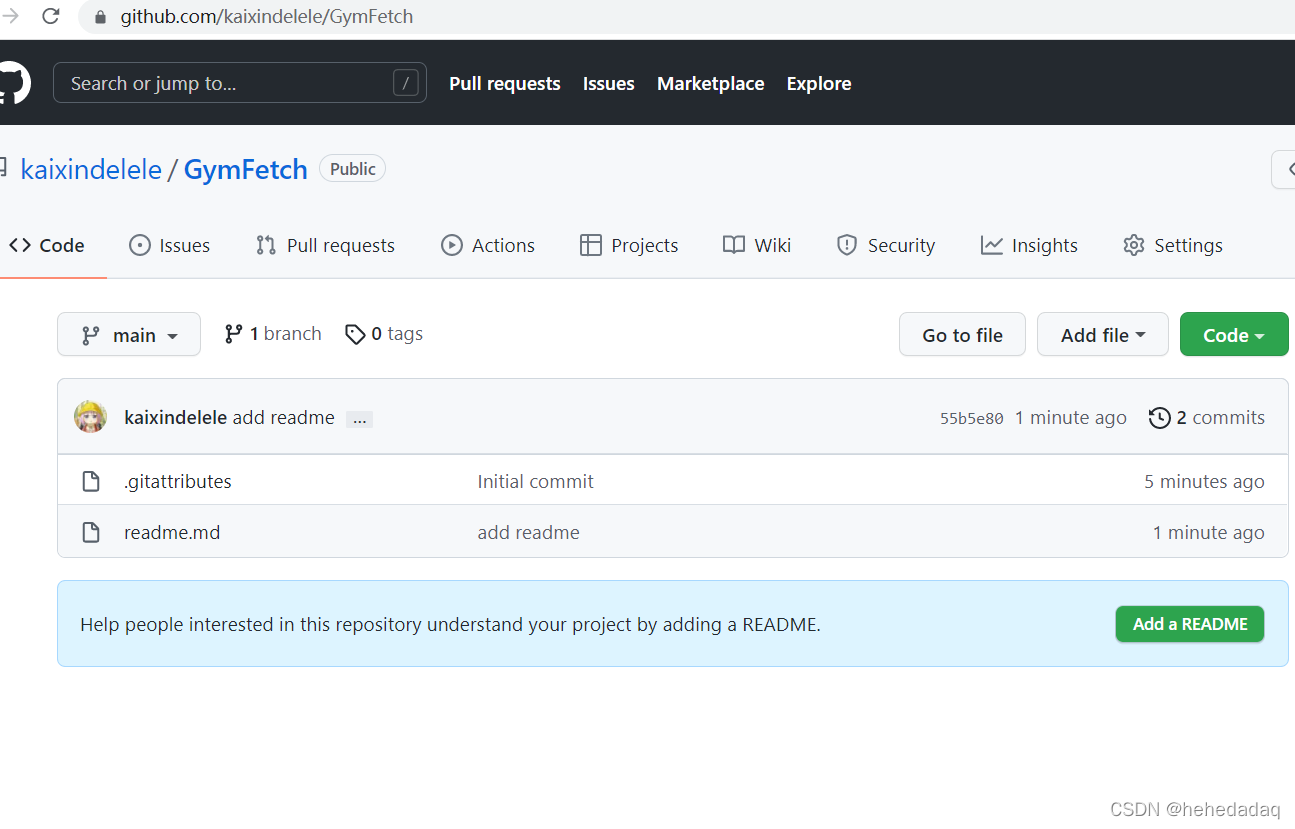Viewport: 1295px width, 829px height.
Task: Open the Pull requests repository tab
Action: point(326,245)
